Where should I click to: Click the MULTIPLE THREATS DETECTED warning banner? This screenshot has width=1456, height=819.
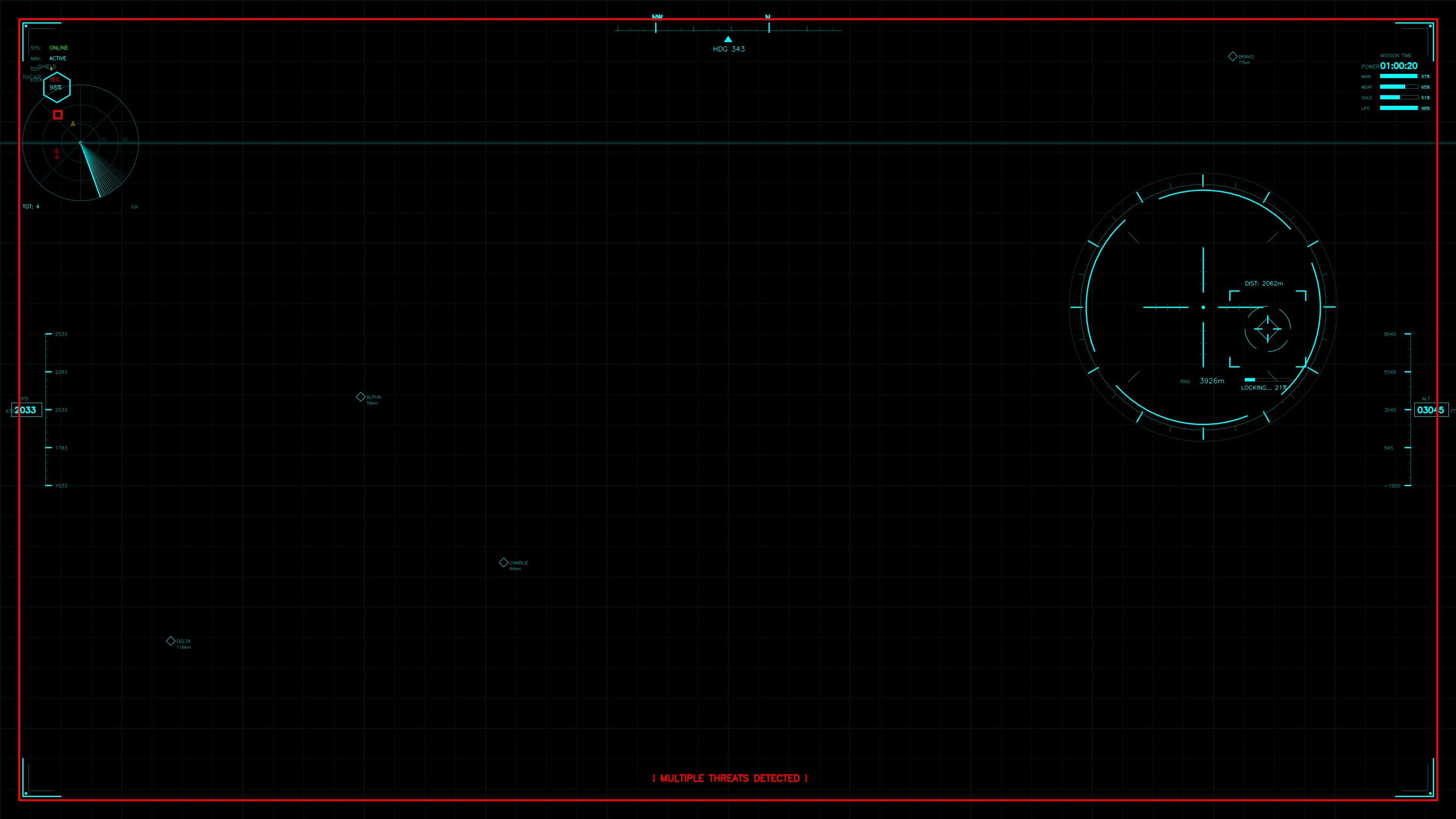(729, 778)
